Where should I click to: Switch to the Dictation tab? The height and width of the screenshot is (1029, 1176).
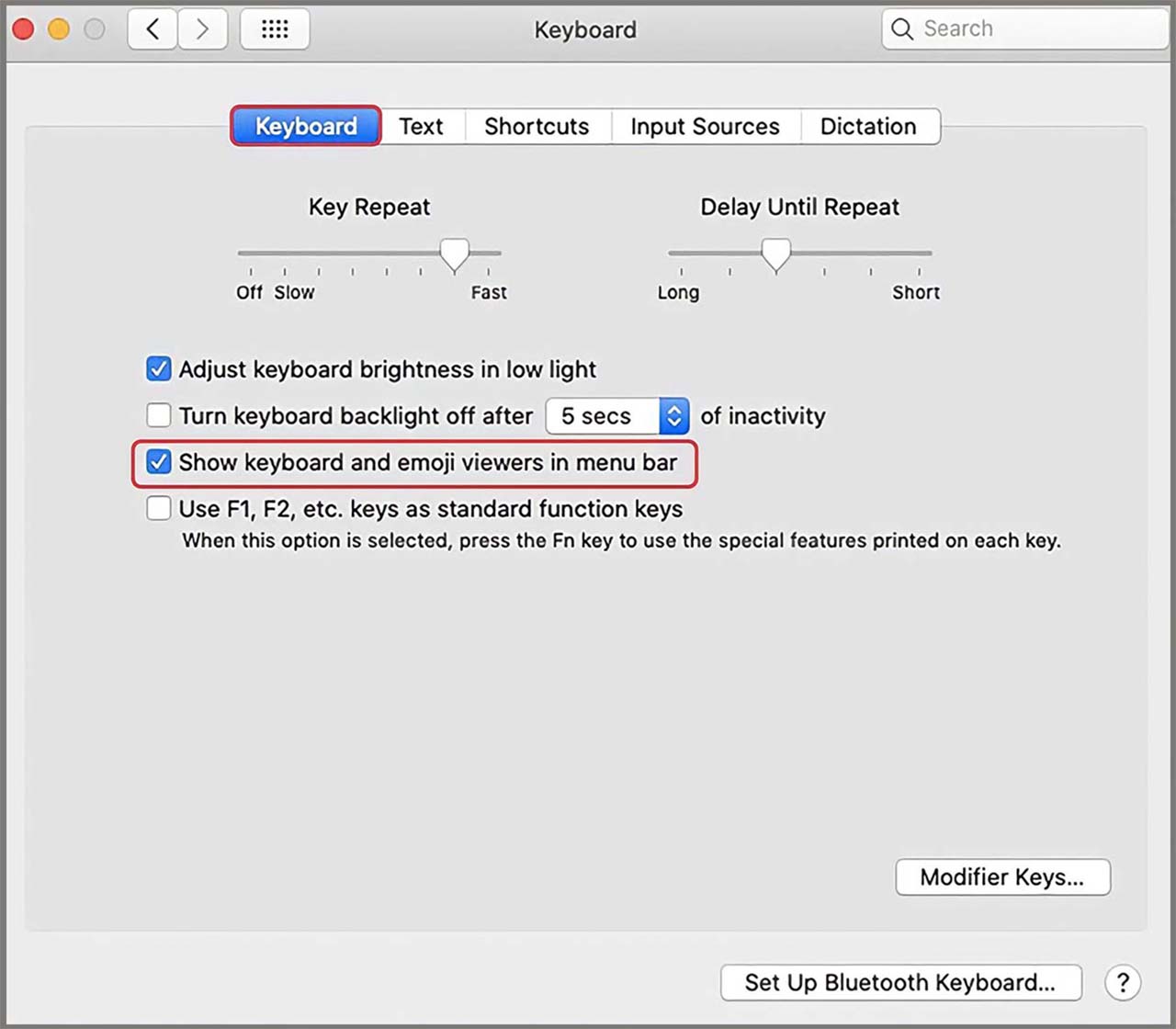click(868, 126)
